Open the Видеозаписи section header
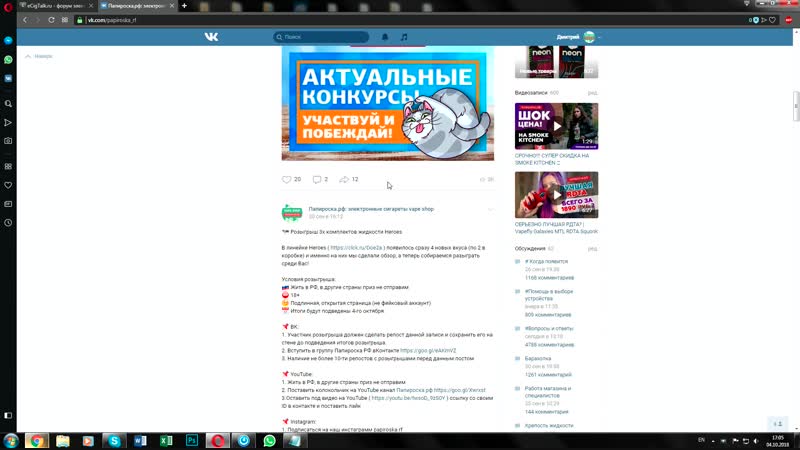800x450 pixels. (x=531, y=93)
